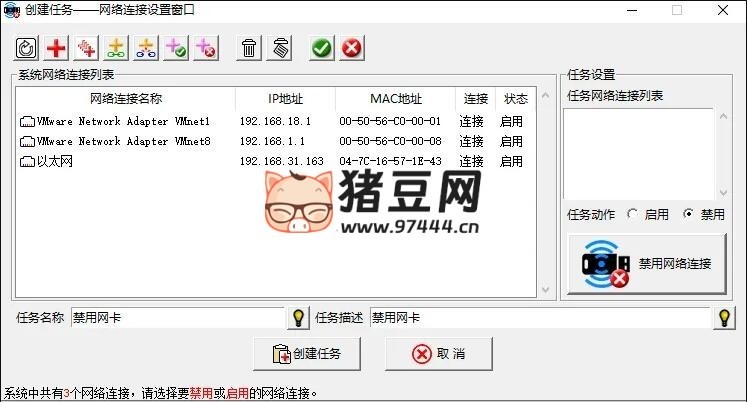Image resolution: width=747 pixels, height=402 pixels.
Task: Click the refresh icon in the toolbar
Action: tap(27, 47)
